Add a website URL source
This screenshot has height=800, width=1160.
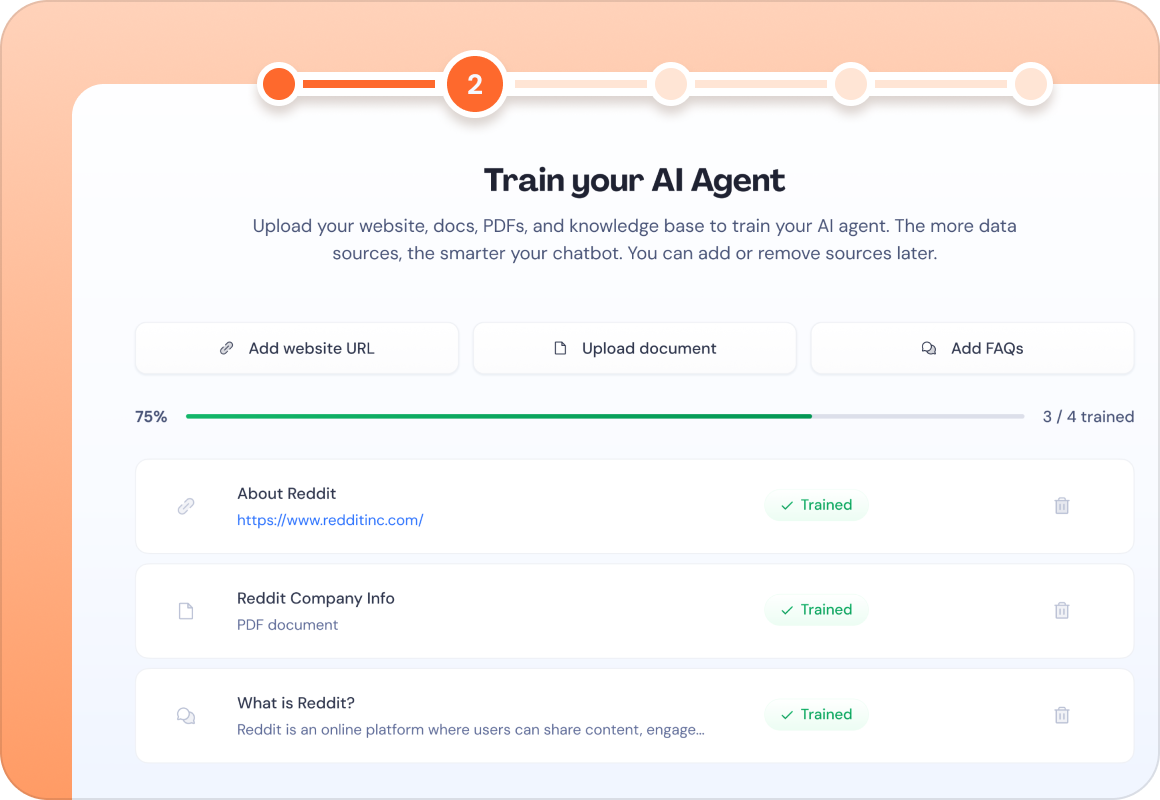click(x=297, y=348)
